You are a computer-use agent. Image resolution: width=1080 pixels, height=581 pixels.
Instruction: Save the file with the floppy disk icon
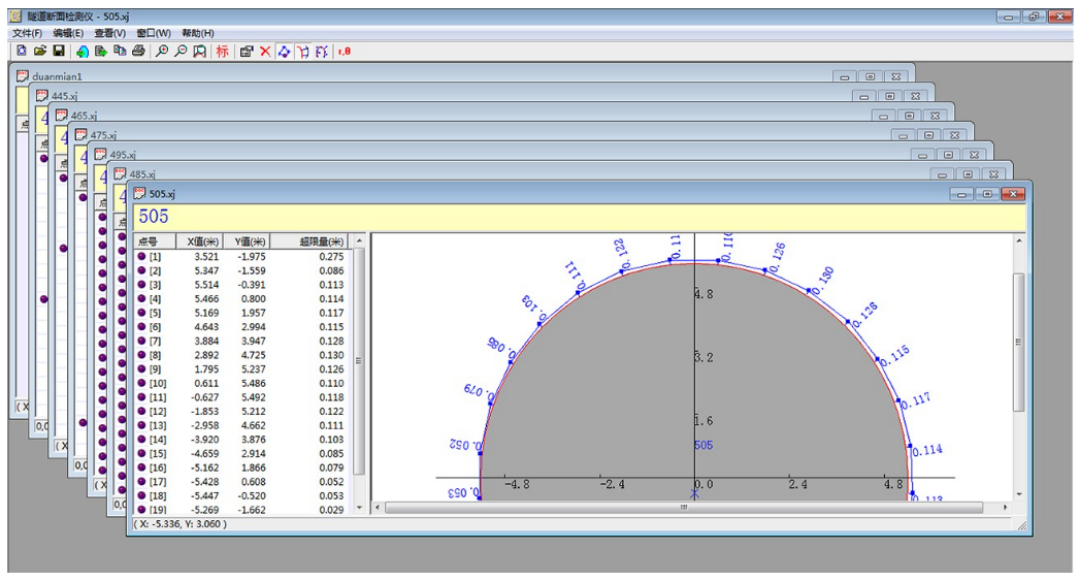[59, 51]
